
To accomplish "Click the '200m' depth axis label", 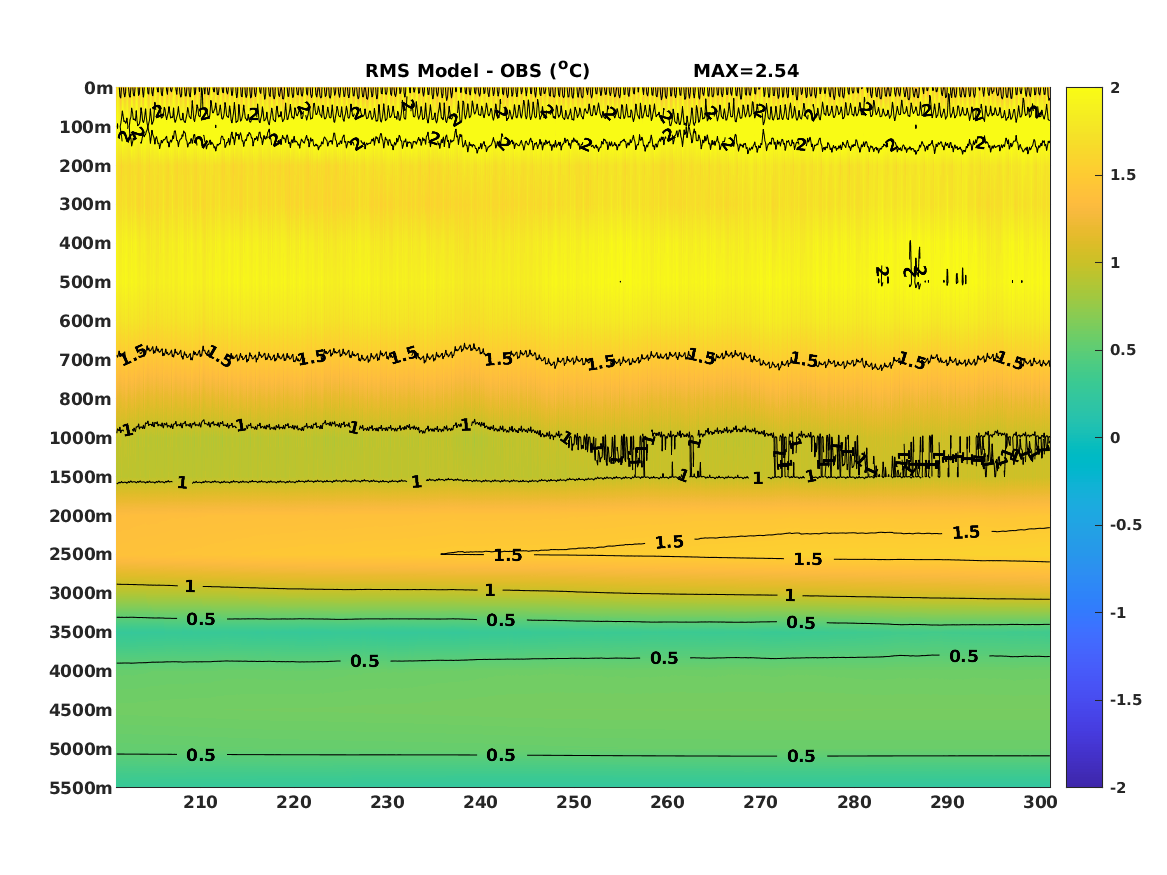I will tap(86, 166).
